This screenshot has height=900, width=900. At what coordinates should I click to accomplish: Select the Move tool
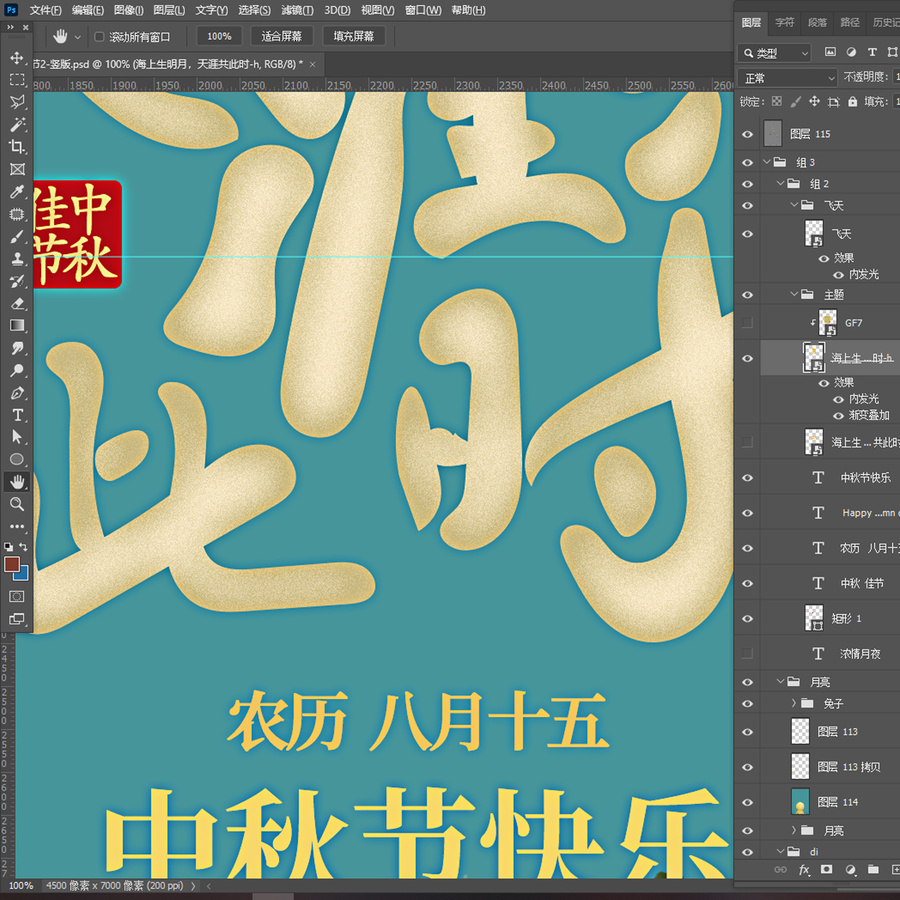17,58
